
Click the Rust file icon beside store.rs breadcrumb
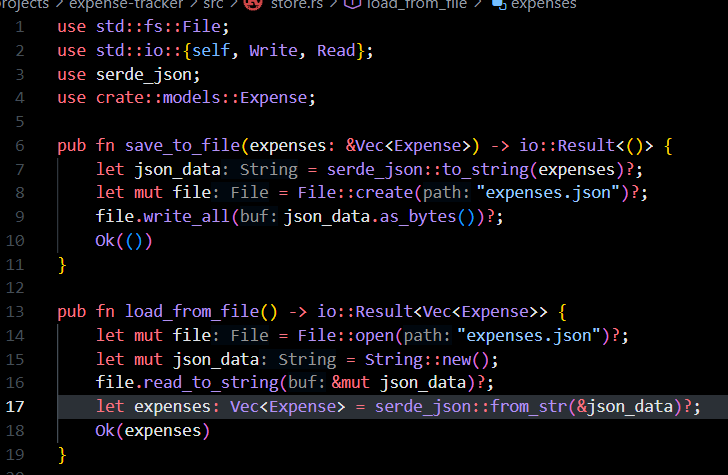(253, 4)
